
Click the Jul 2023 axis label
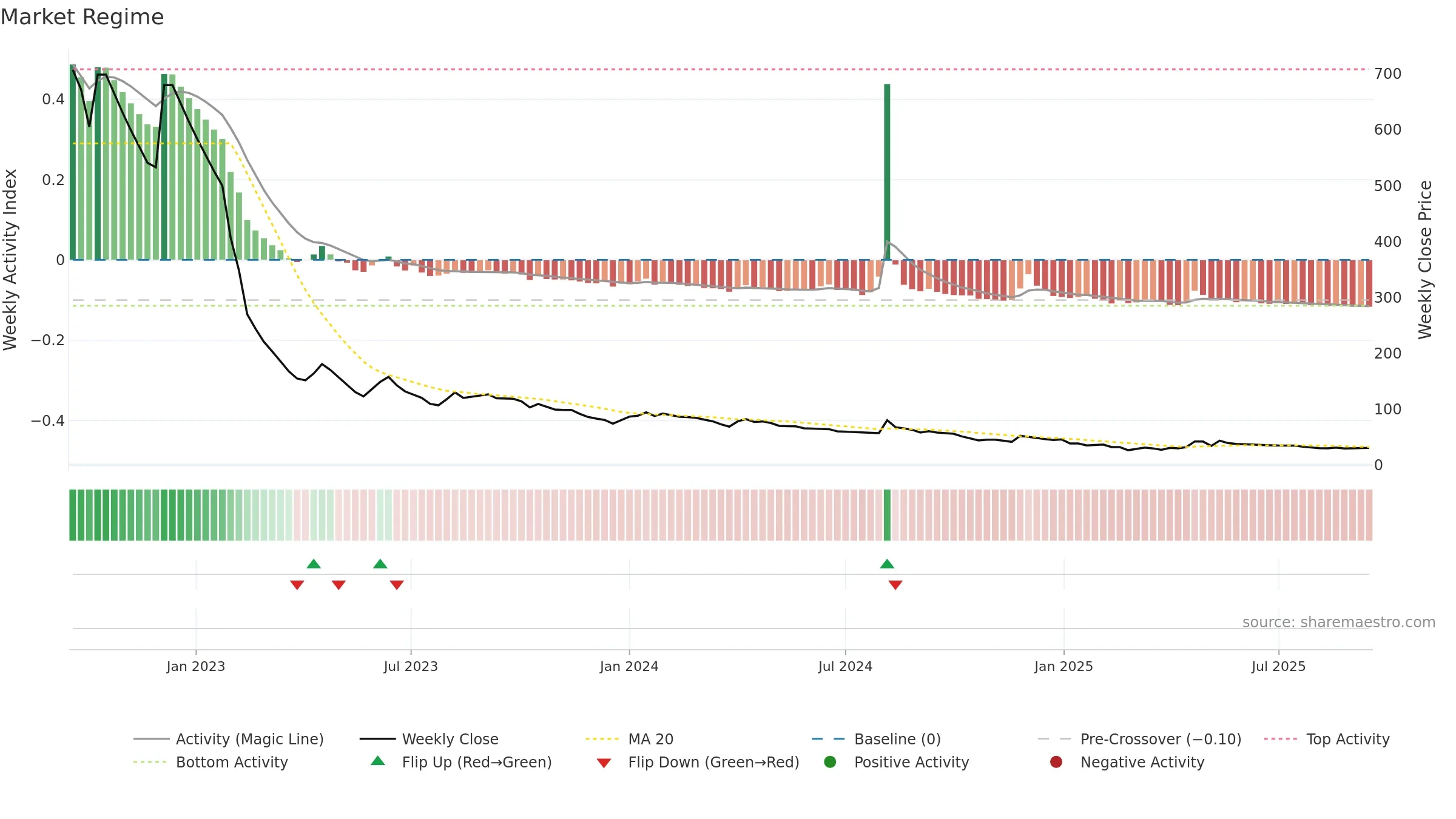click(411, 666)
